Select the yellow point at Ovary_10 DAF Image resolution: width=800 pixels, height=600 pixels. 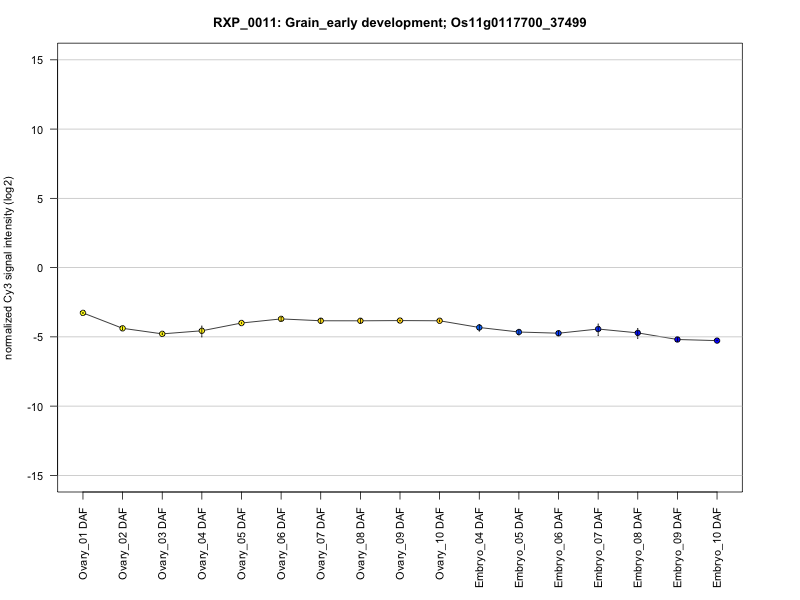coord(439,321)
